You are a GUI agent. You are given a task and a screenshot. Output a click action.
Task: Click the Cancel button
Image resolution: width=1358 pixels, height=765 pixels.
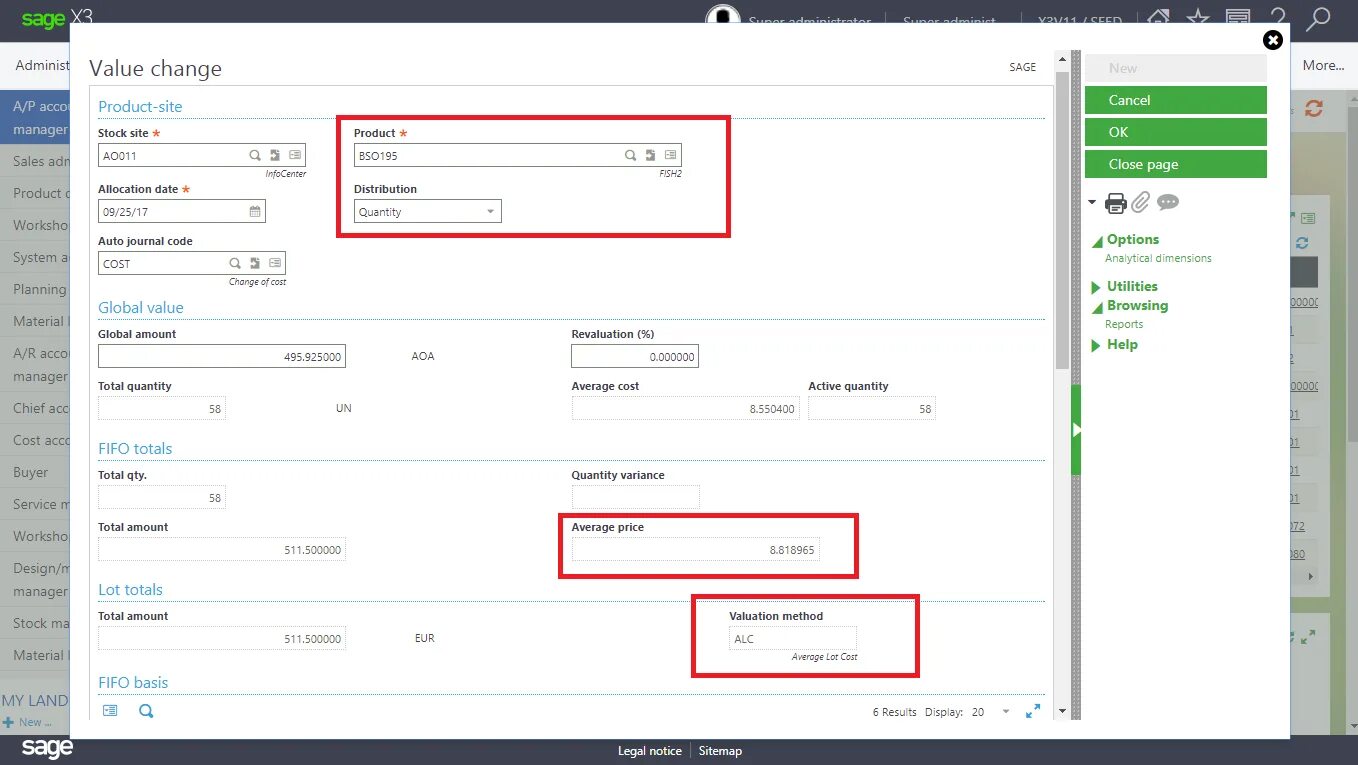point(1176,100)
